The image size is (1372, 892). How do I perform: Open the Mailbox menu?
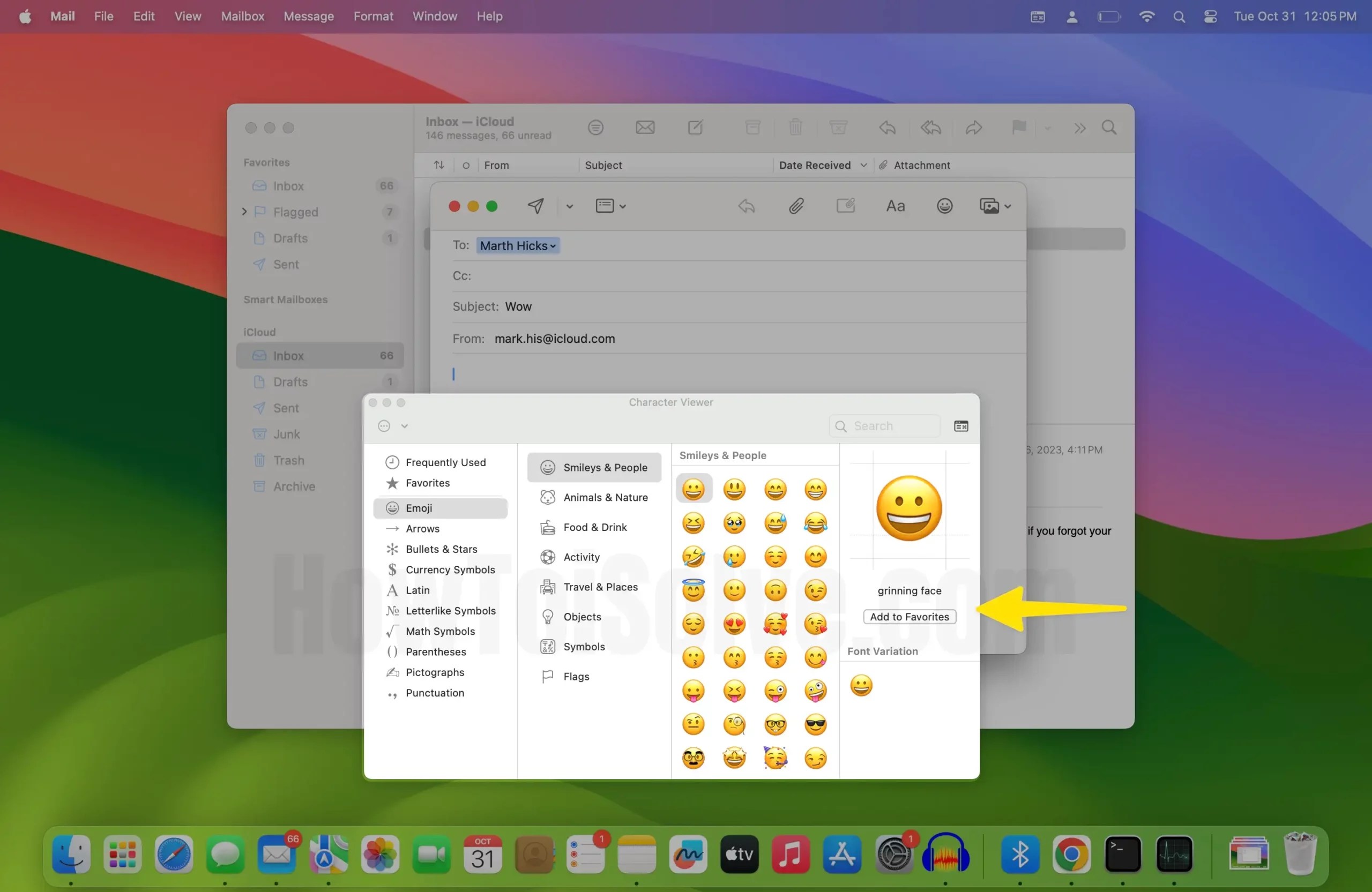(x=242, y=16)
